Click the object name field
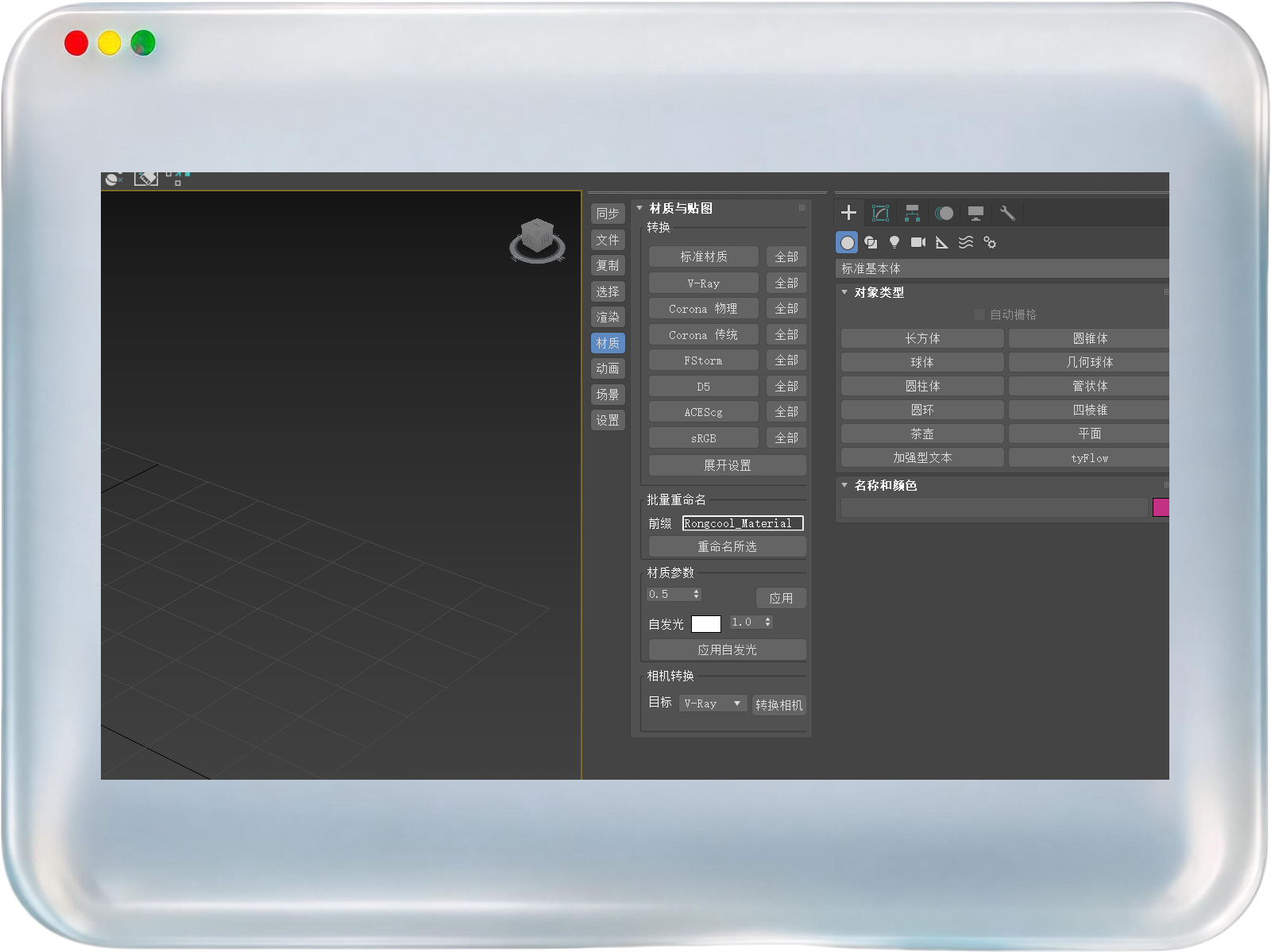Viewport: 1271px width, 952px height. tap(995, 507)
